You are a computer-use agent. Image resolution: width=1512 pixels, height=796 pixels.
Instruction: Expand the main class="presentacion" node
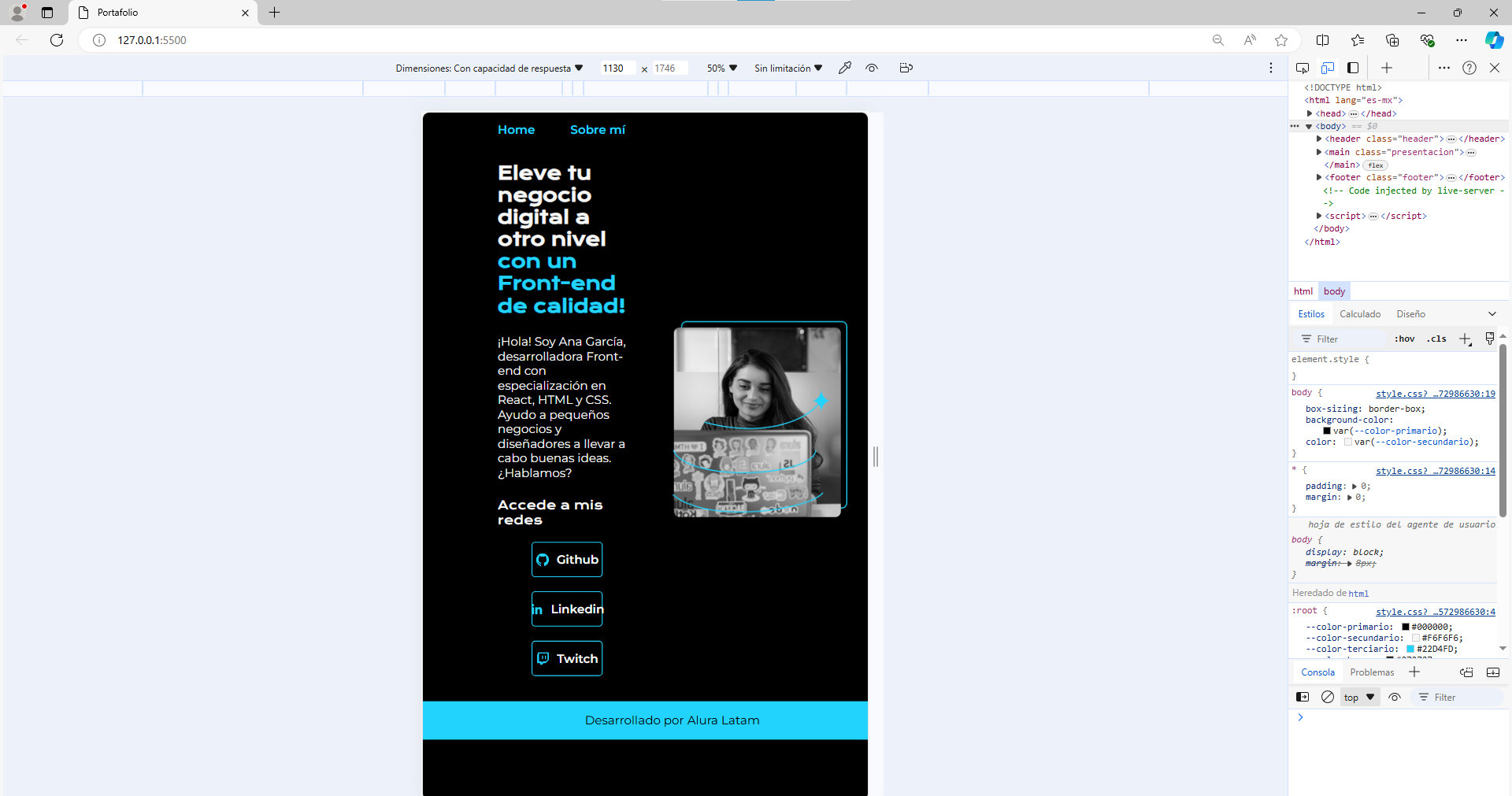1319,152
